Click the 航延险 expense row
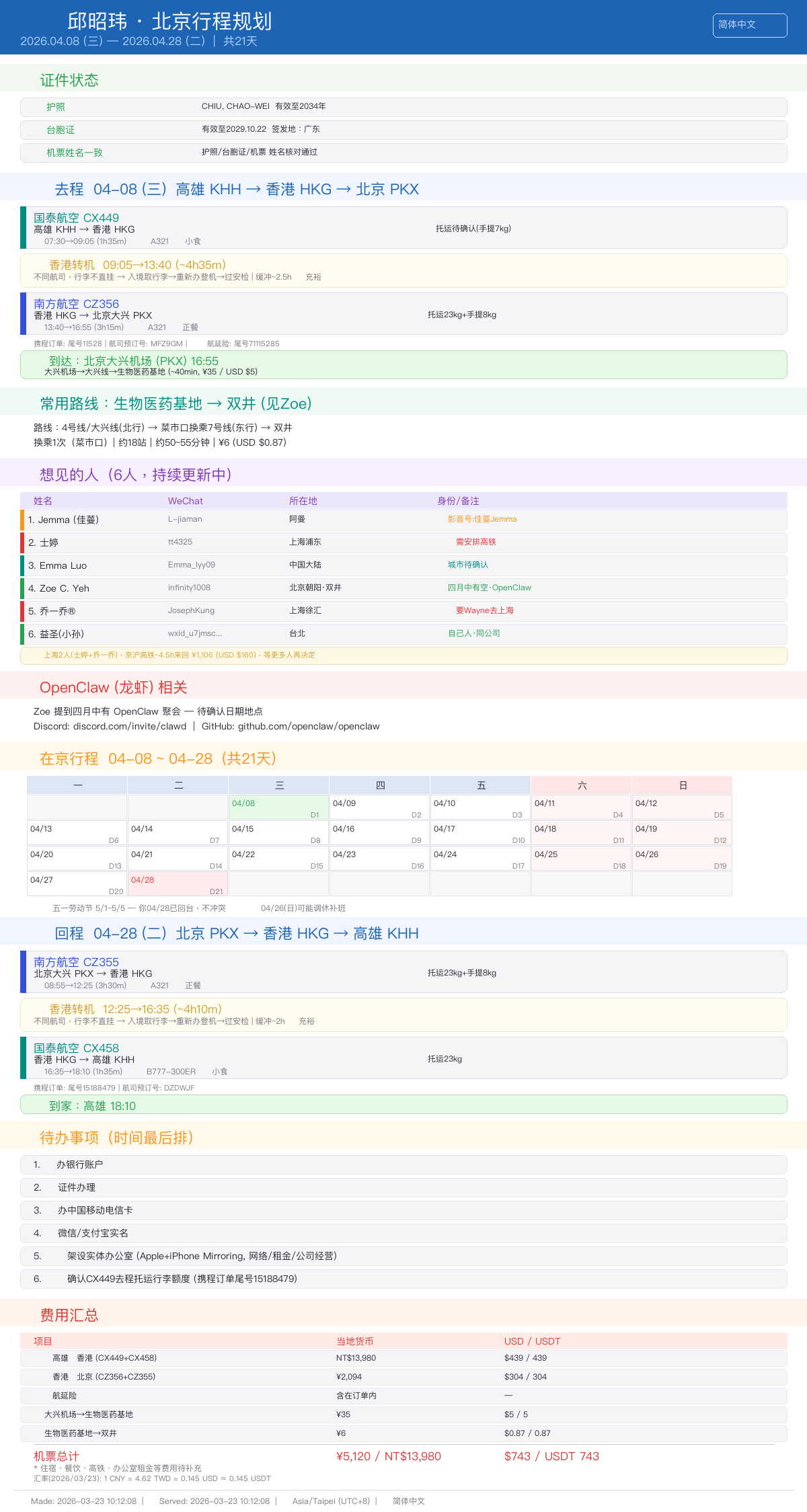This screenshot has height=1512, width=807. coord(403,1396)
